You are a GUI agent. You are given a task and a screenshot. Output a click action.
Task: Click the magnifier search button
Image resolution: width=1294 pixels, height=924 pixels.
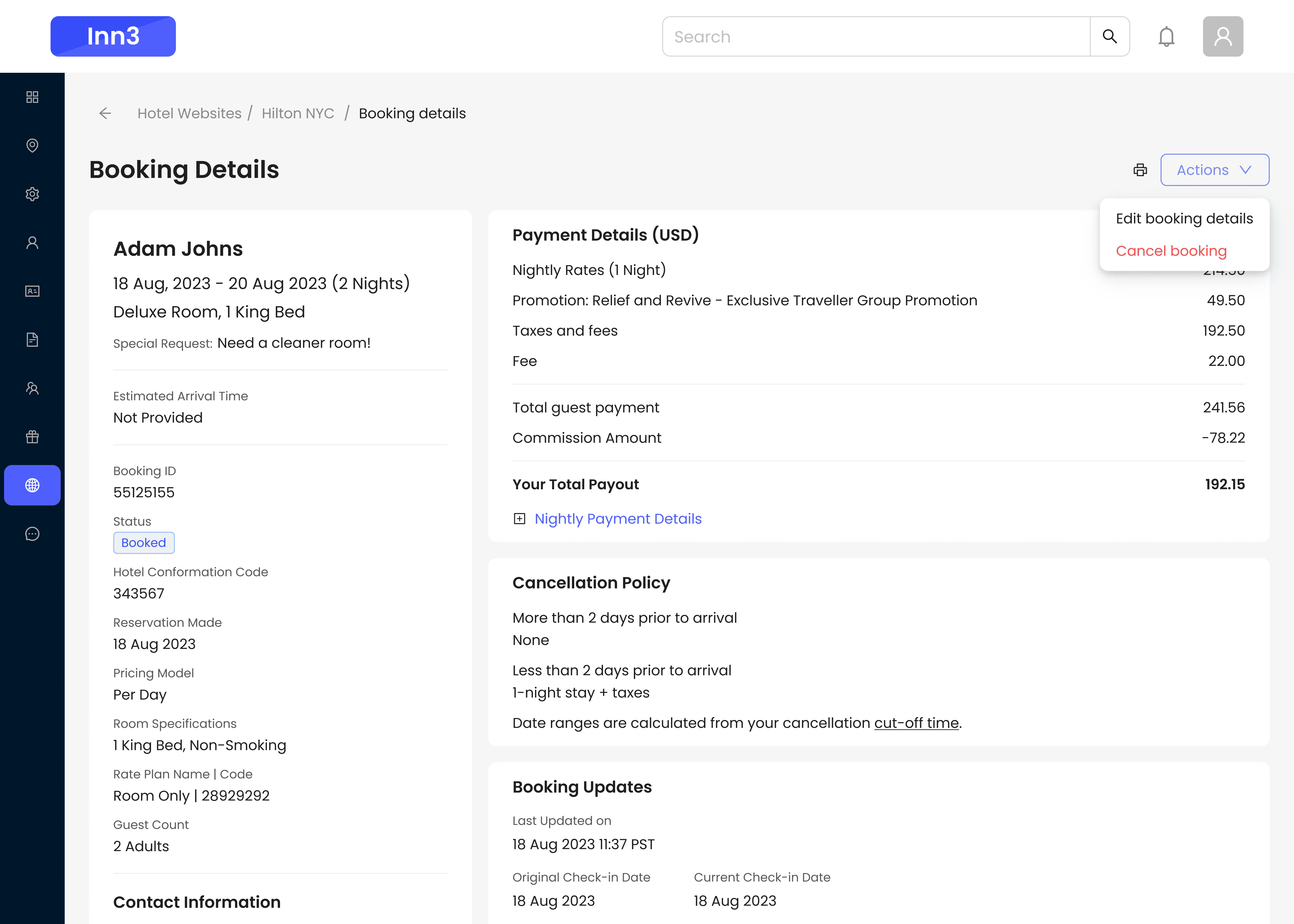(1109, 37)
